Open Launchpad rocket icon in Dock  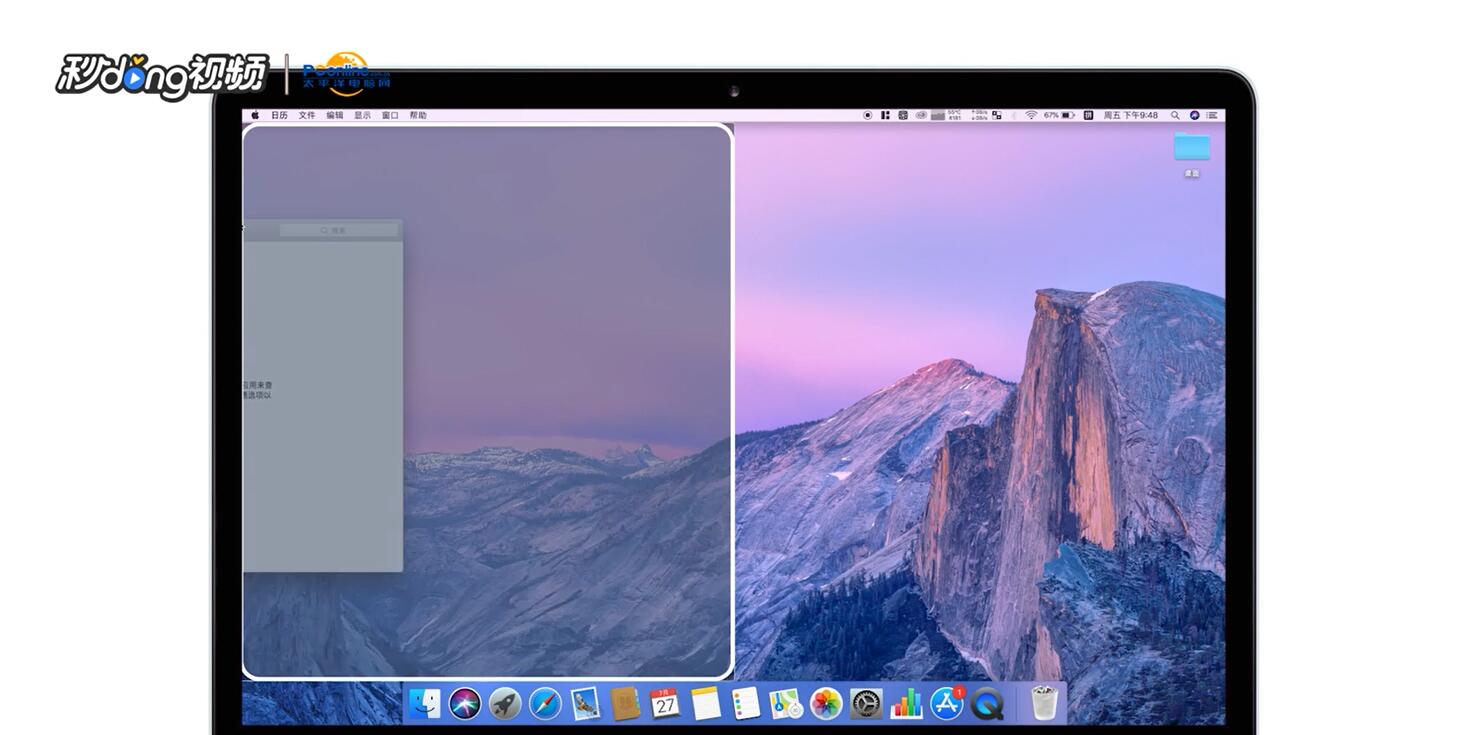[505, 703]
